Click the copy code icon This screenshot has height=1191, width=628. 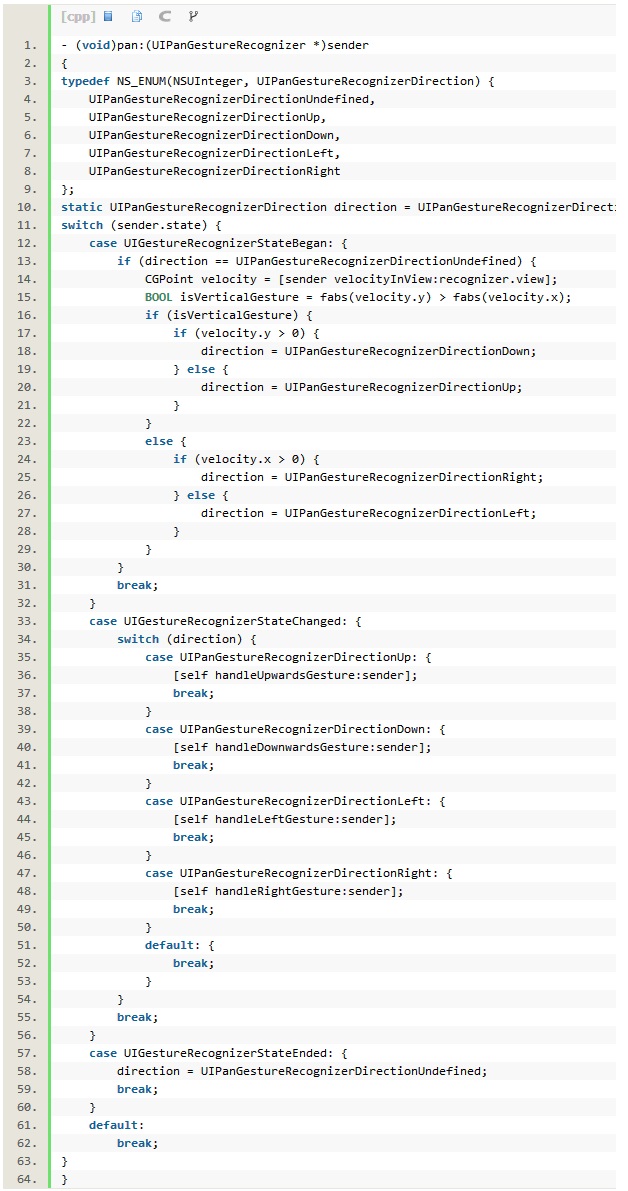coord(137,17)
